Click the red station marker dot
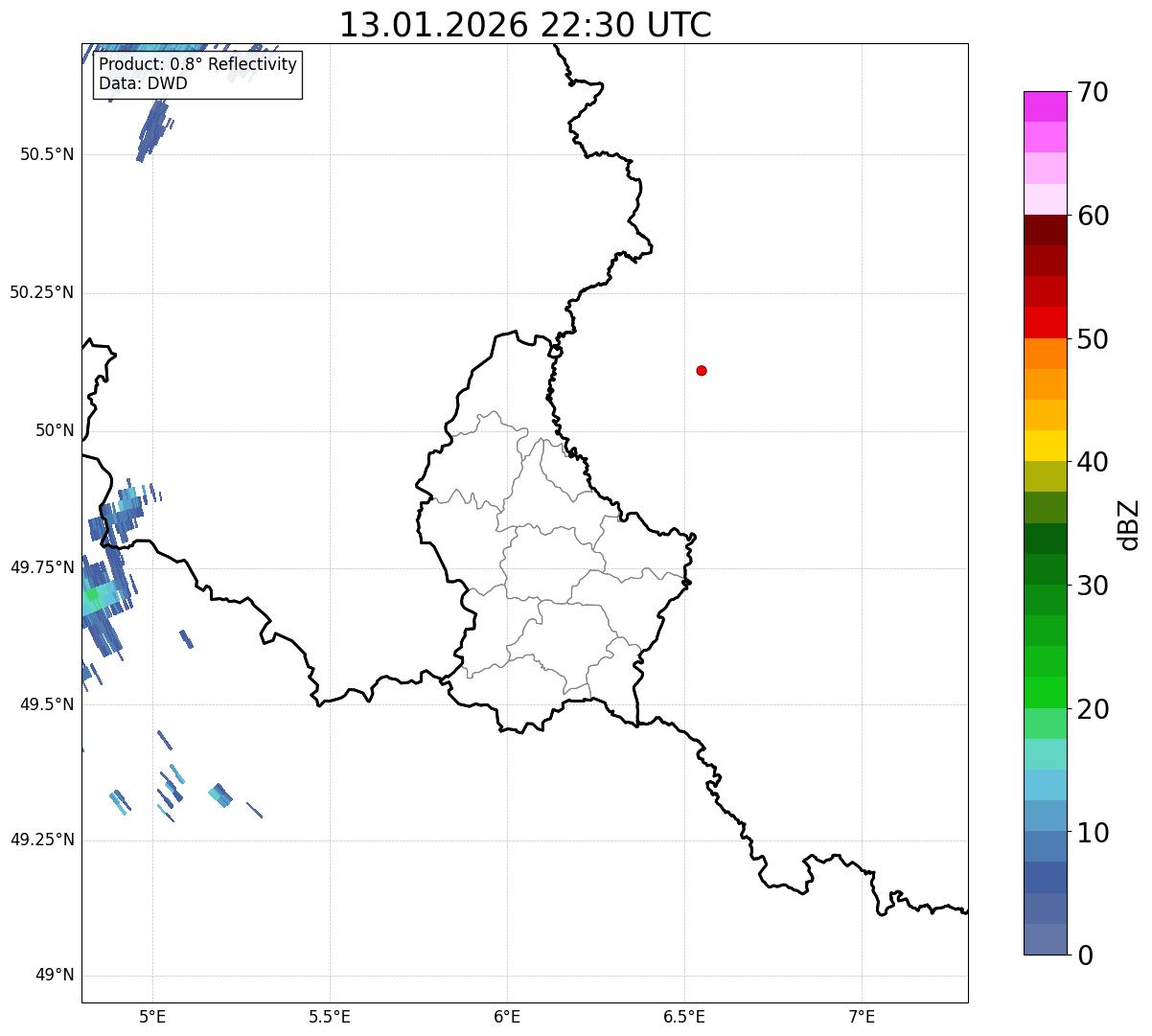This screenshot has height=1036, width=1152. [702, 370]
